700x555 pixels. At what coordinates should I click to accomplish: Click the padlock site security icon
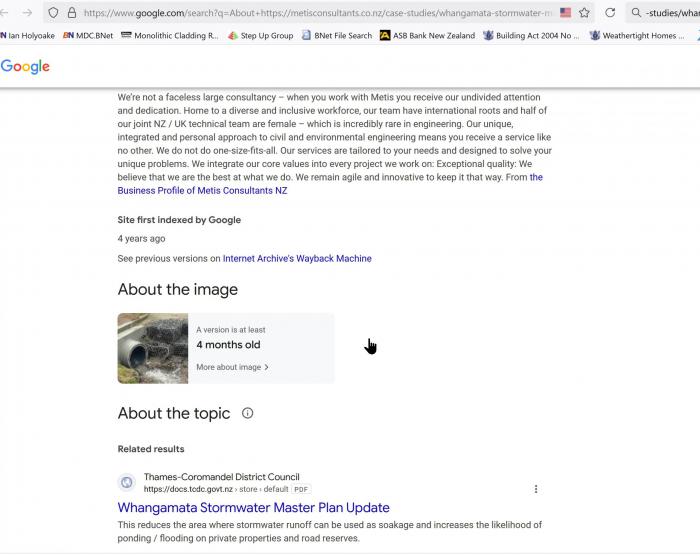pos(71,13)
